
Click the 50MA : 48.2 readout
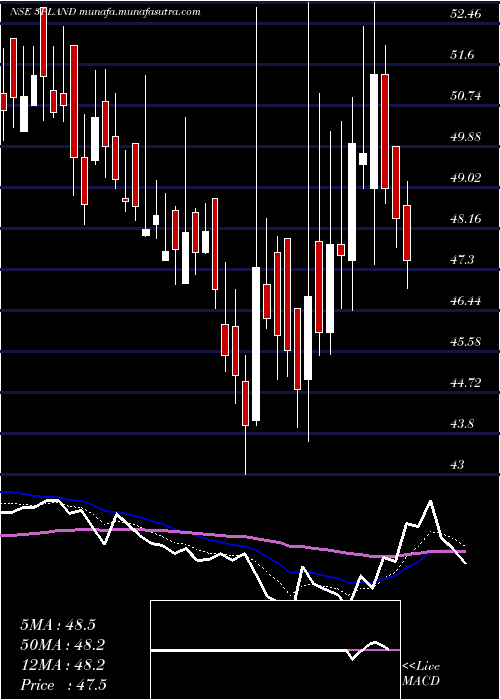coord(62,645)
